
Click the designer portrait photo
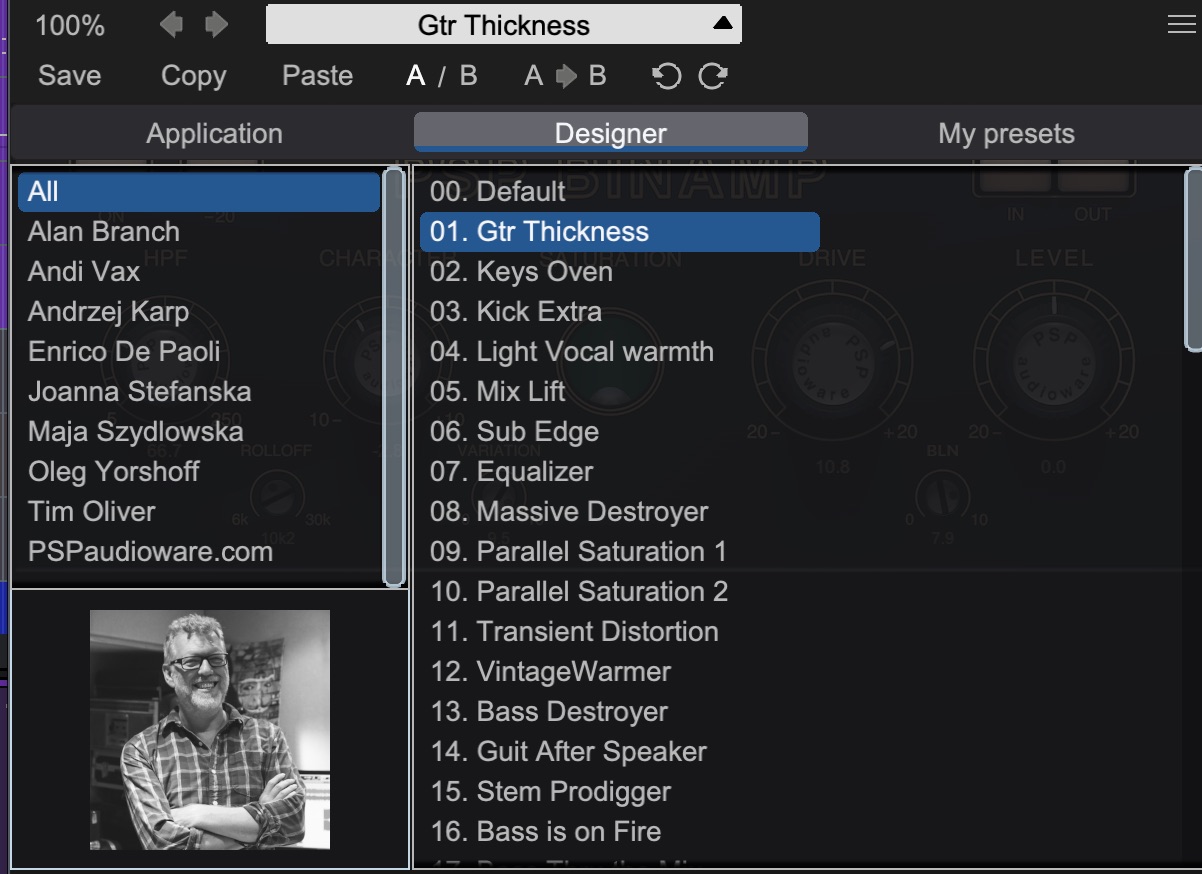coord(210,730)
